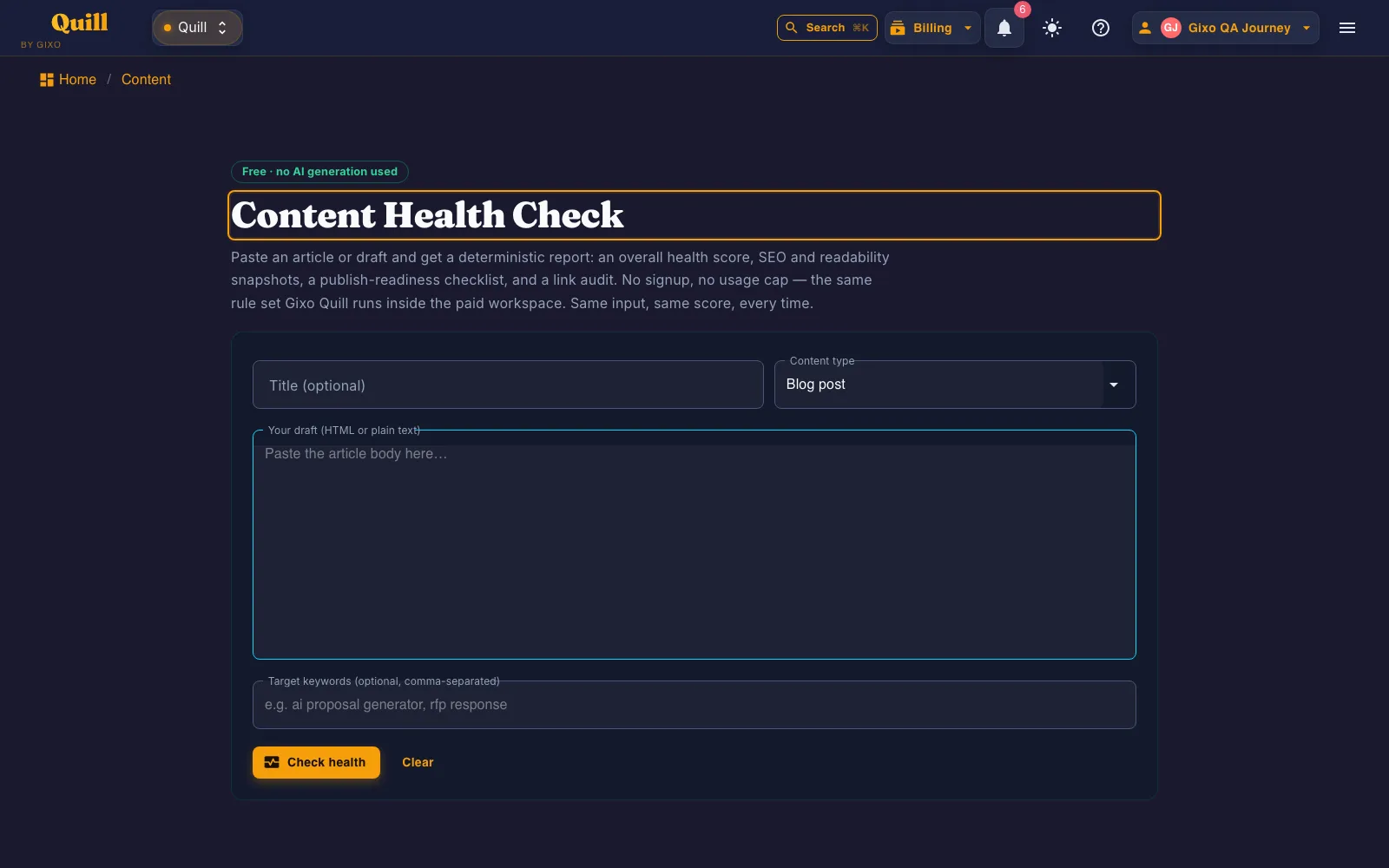
Task: Go to Home breadcrumb
Action: (68, 79)
